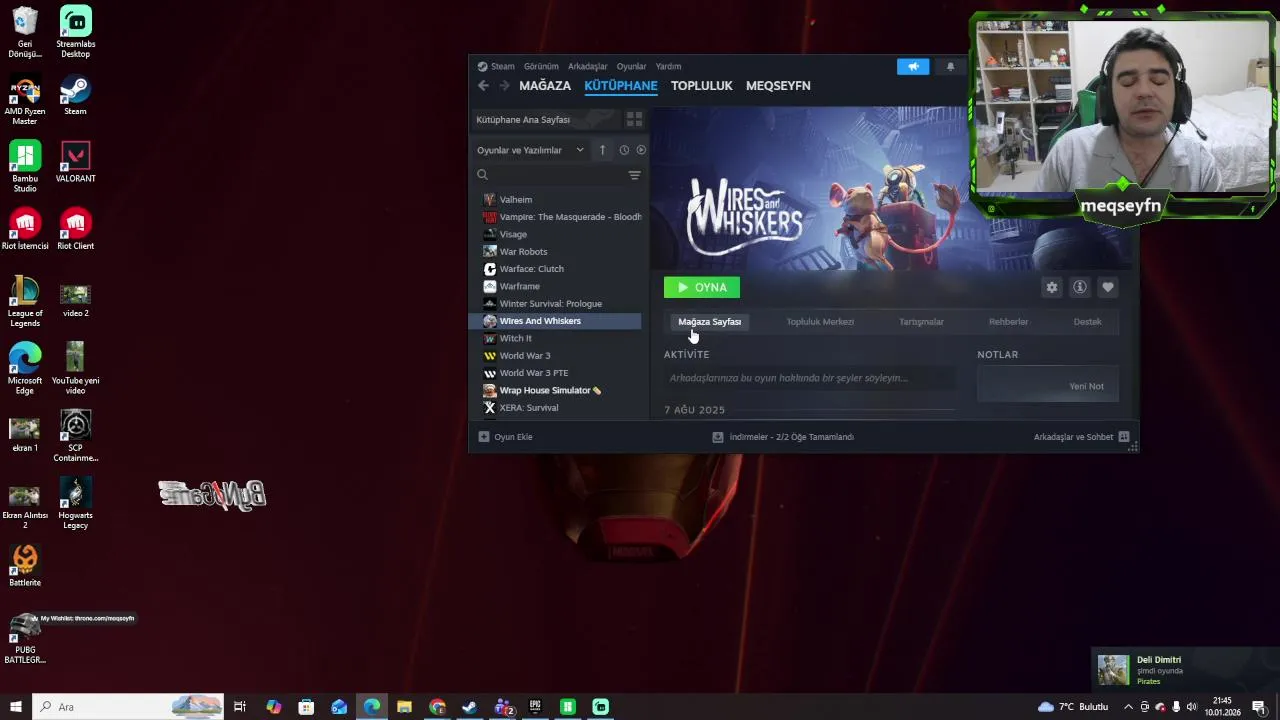The width and height of the screenshot is (1280, 720).
Task: Open the Tartışmalar link
Action: coord(921,322)
